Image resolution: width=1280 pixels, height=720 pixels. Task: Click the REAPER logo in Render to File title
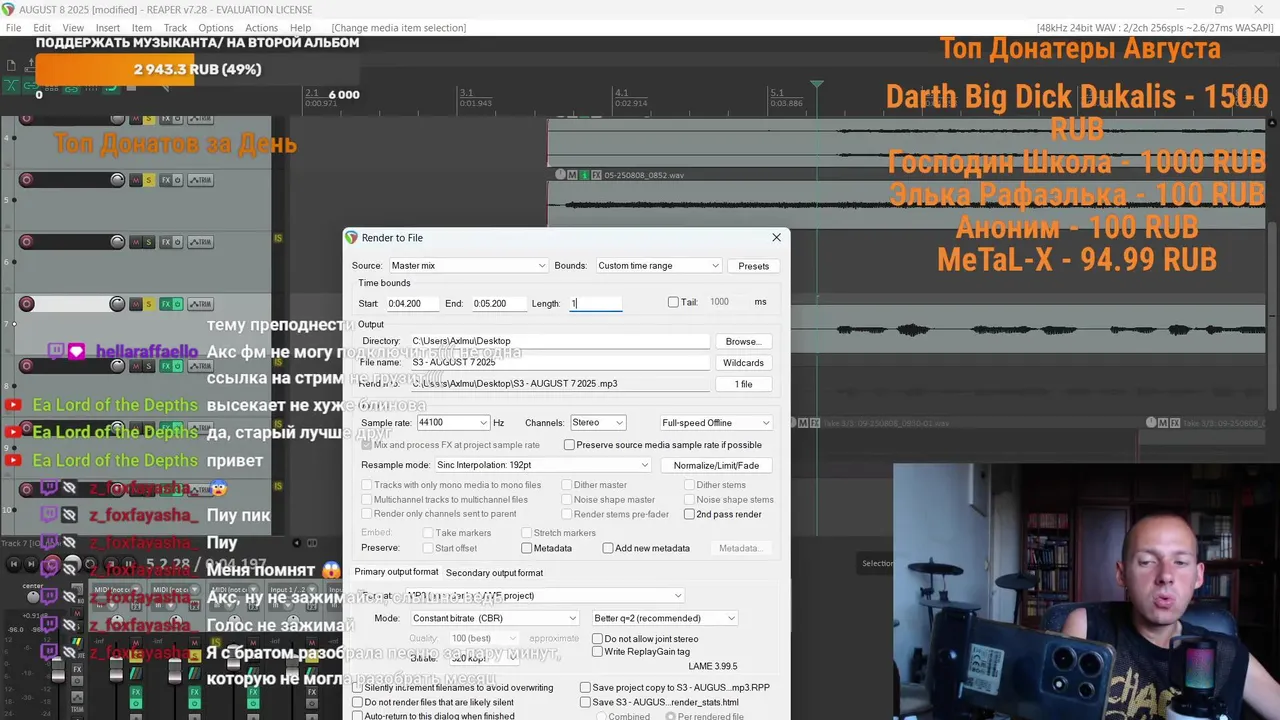[351, 238]
